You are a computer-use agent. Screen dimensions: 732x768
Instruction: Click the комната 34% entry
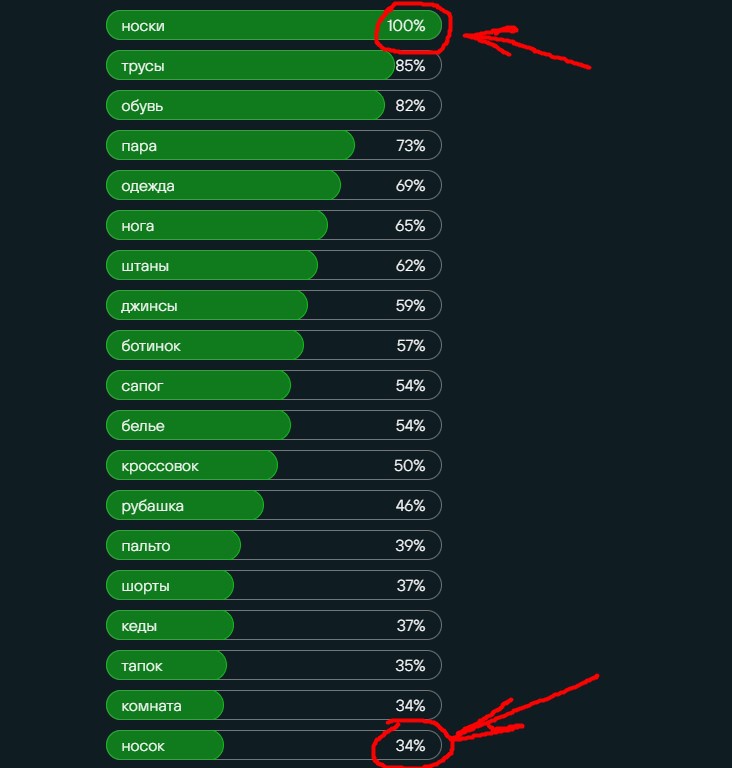pyautogui.click(x=273, y=705)
